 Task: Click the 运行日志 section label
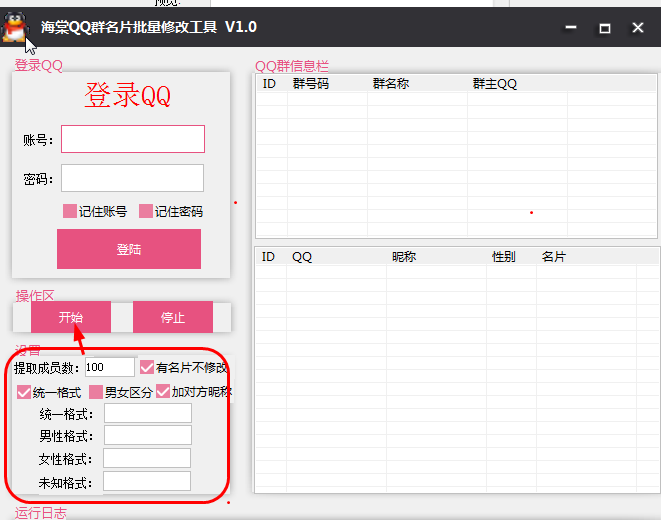pyautogui.click(x=41, y=513)
